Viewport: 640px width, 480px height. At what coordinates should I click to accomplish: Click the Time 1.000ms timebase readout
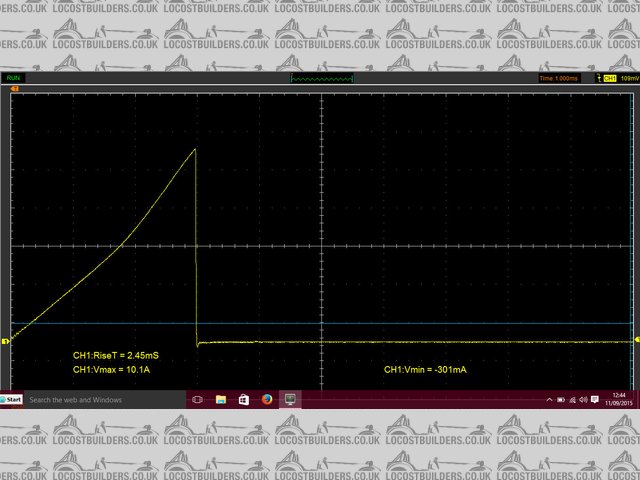pyautogui.click(x=560, y=77)
